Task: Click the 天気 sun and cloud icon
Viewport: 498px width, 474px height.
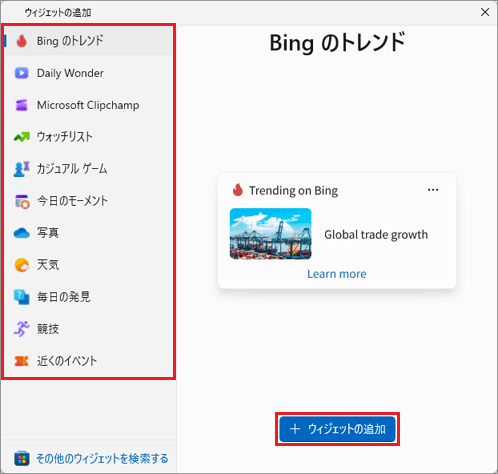Action: (x=22, y=265)
